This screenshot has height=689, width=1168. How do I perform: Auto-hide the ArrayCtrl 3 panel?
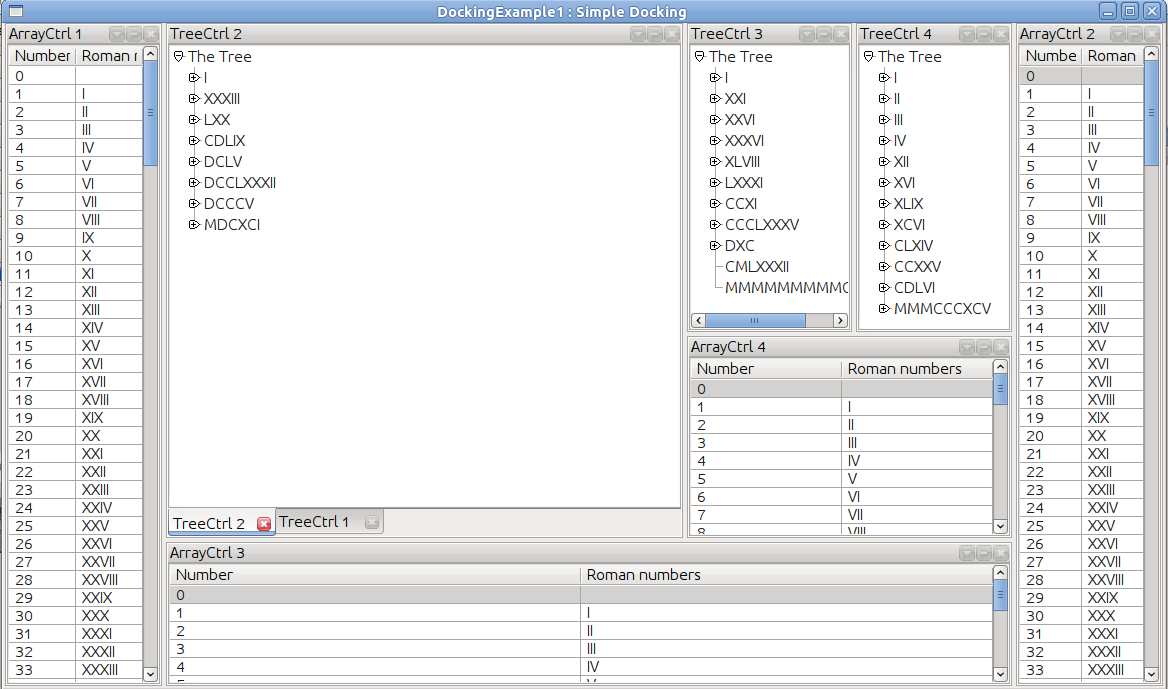984,553
